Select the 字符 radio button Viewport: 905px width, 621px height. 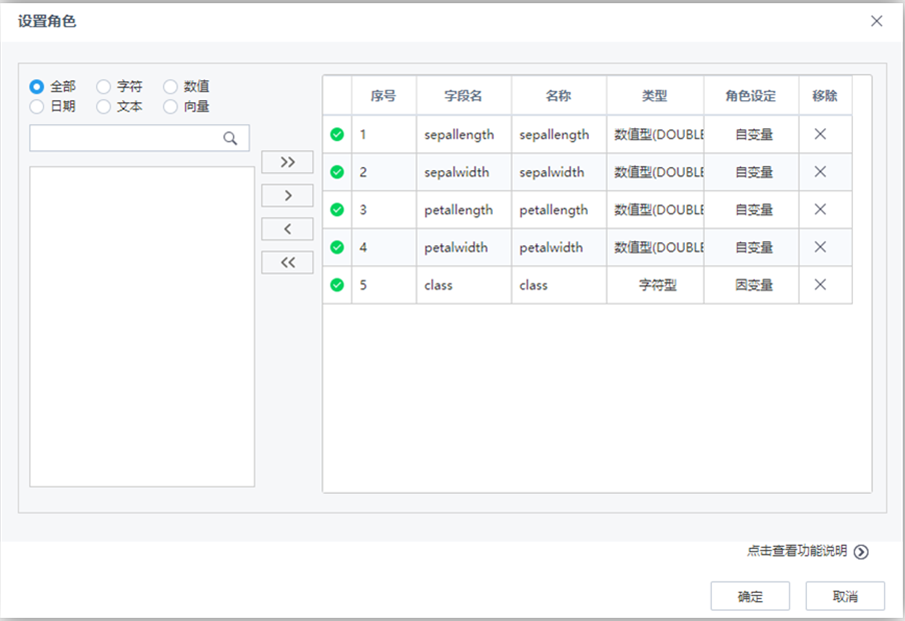103,86
